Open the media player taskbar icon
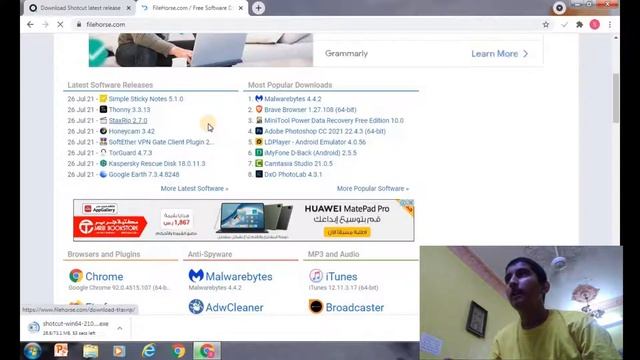Image resolution: width=640 pixels, height=360 pixels. coord(119,351)
